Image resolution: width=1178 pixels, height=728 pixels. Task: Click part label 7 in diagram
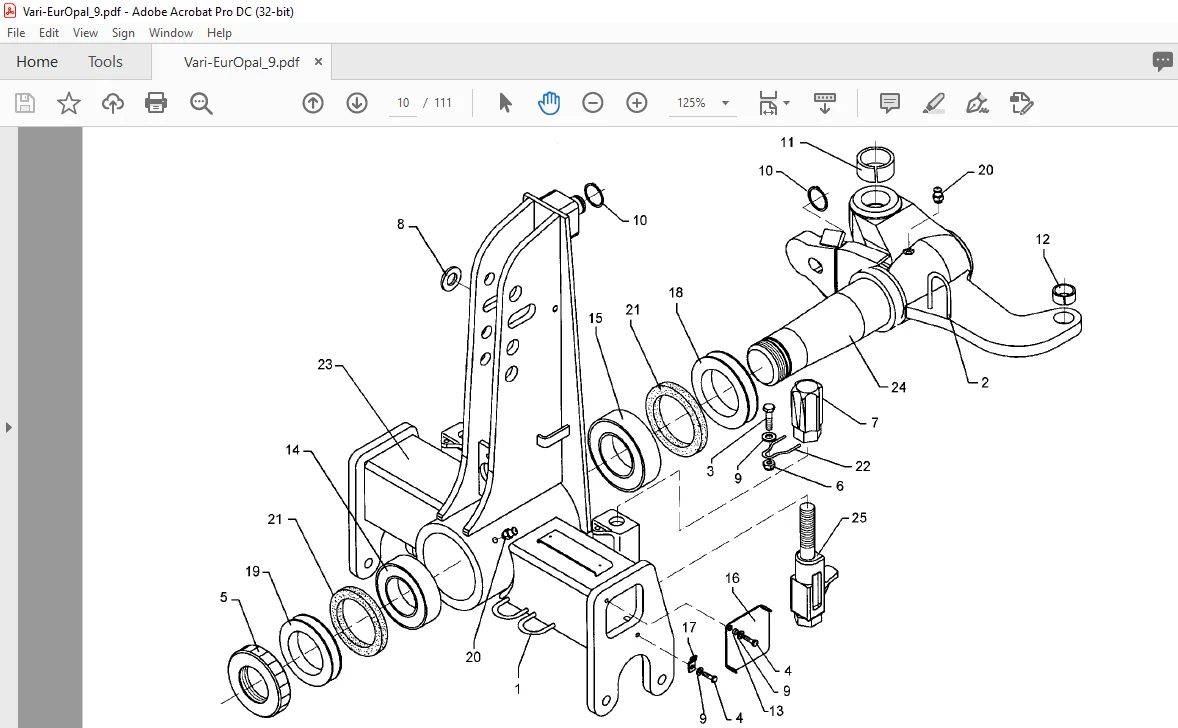874,423
